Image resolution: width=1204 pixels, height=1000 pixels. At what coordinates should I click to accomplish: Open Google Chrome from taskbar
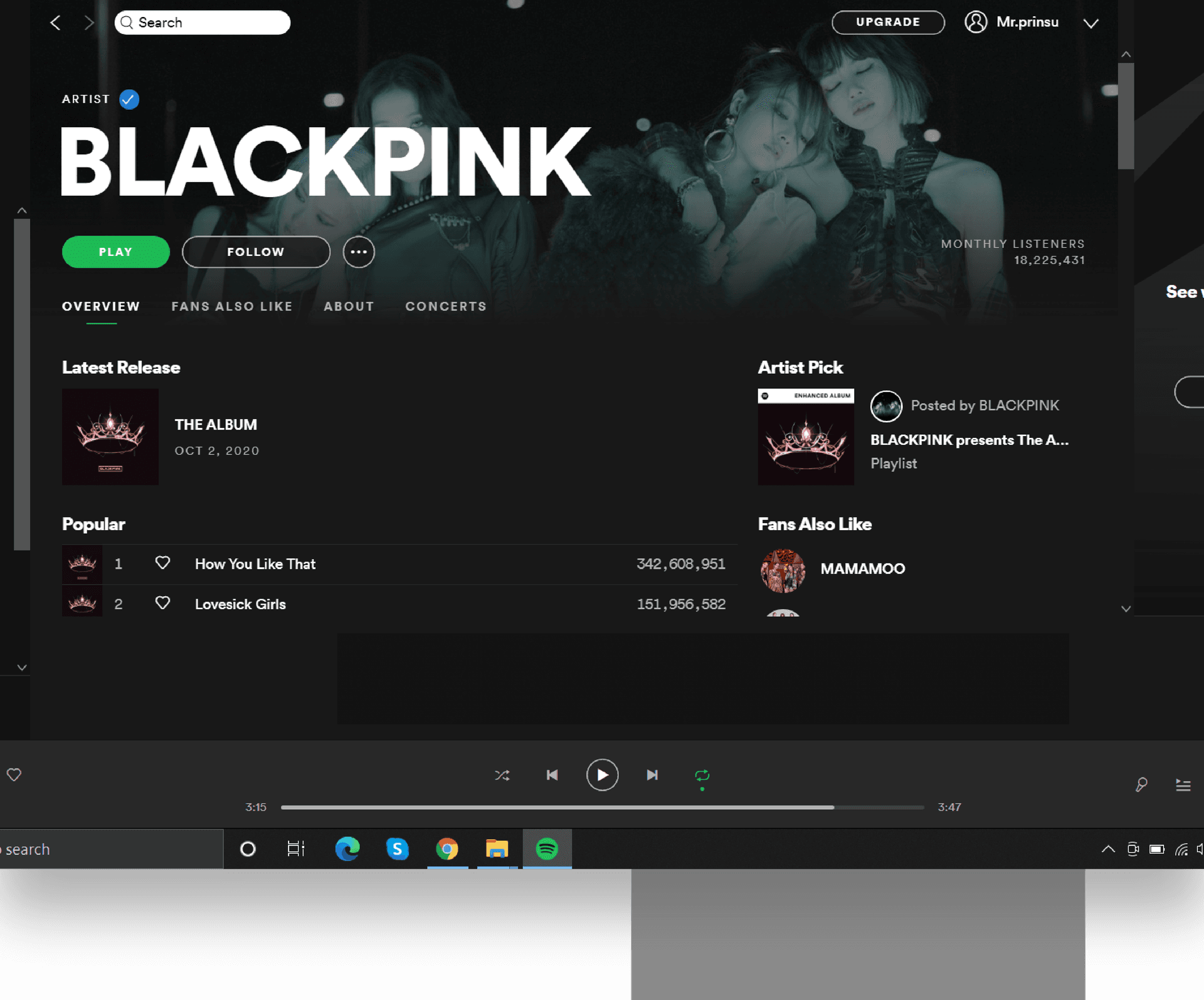coord(447,849)
